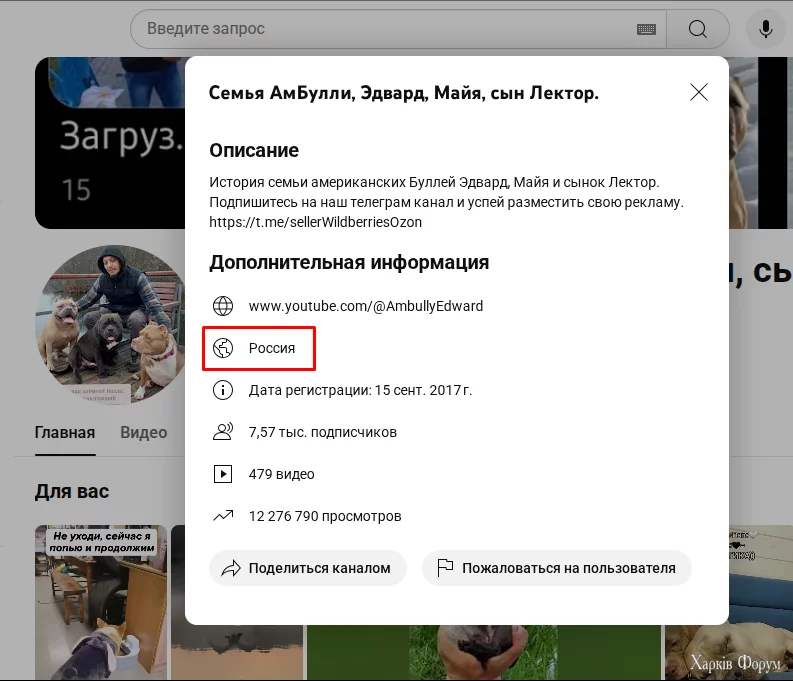Click the info icon by registration date
The height and width of the screenshot is (681, 793).
tap(223, 390)
